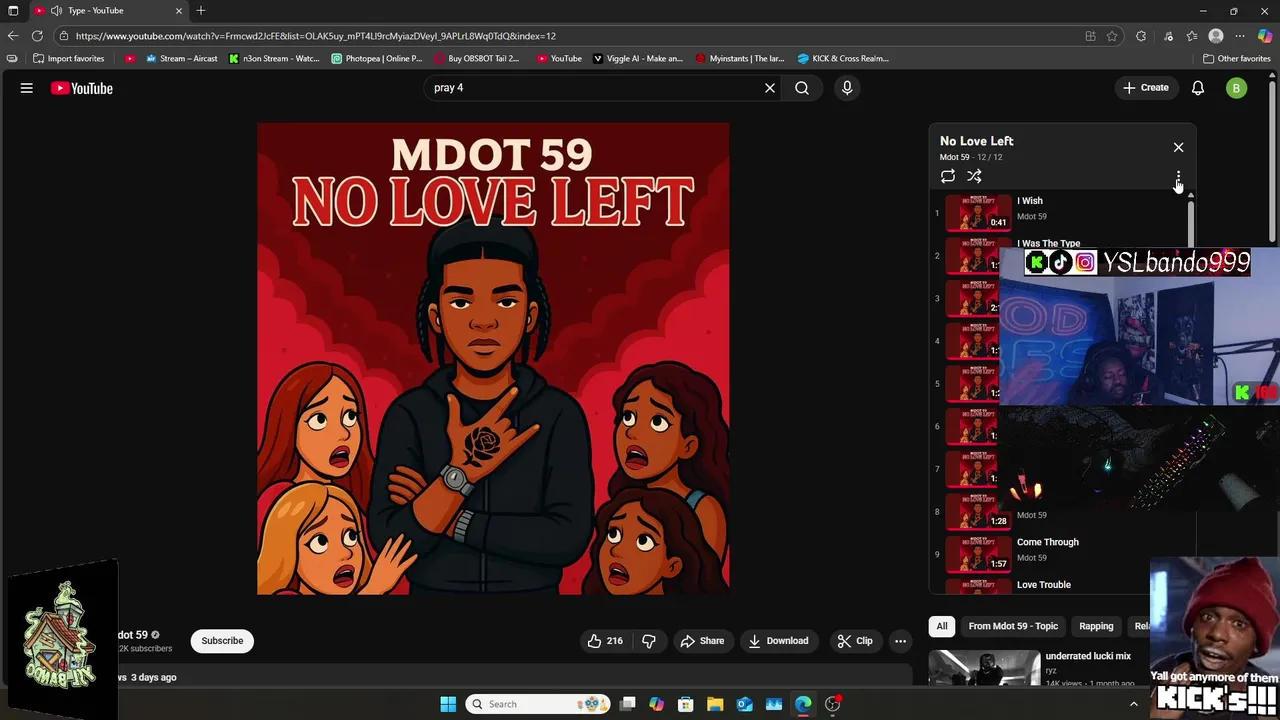Open n3on Stream bookmark
This screenshot has width=1280, height=720.
[x=274, y=58]
